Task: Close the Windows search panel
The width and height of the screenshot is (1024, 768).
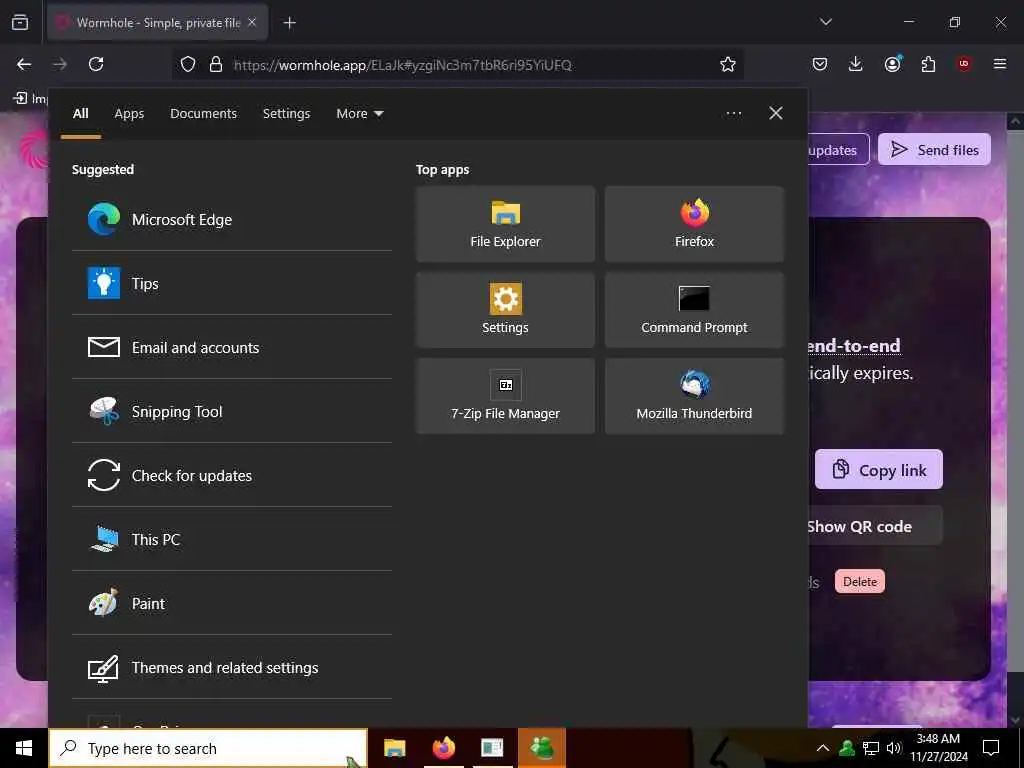Action: coord(776,113)
